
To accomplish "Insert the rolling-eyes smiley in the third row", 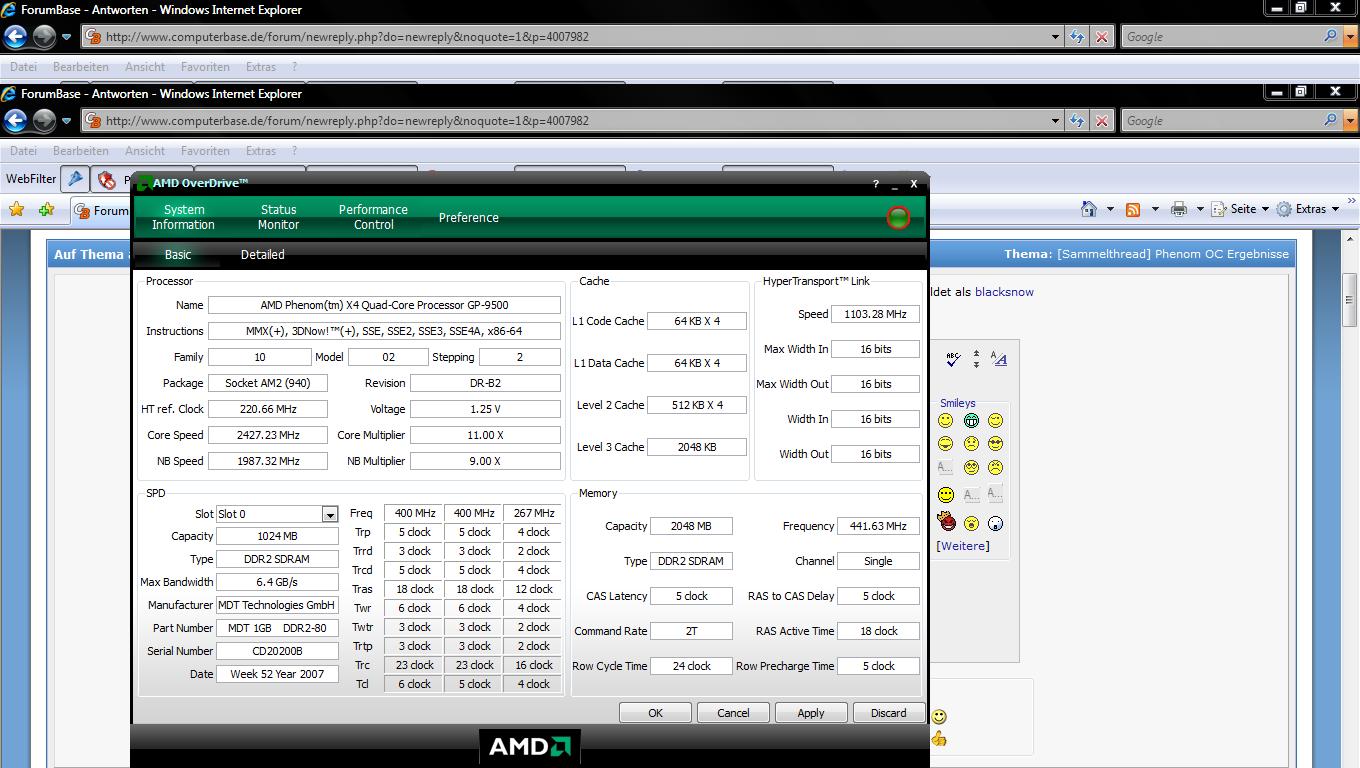I will (x=971, y=467).
